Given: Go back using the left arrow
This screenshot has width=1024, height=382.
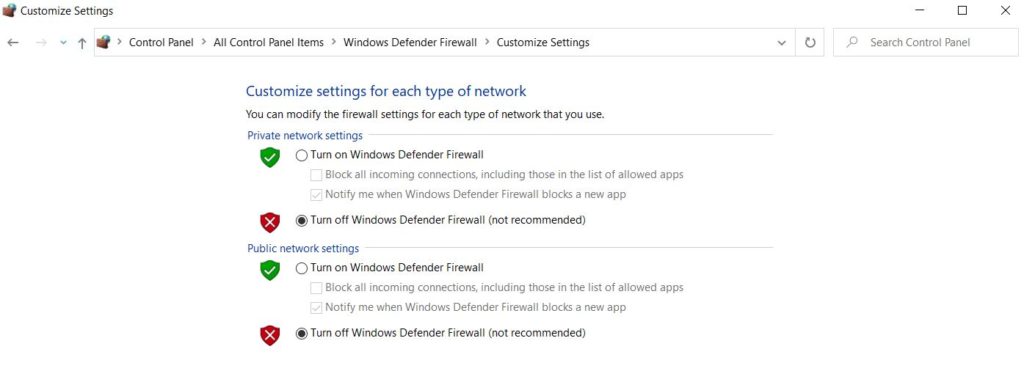Looking at the screenshot, I should pyautogui.click(x=13, y=42).
